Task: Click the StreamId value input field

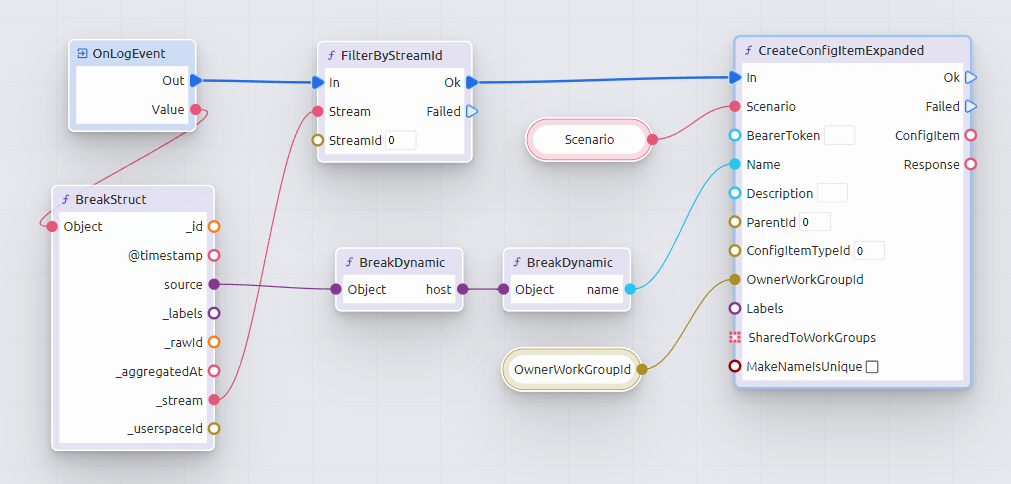Action: (400, 141)
